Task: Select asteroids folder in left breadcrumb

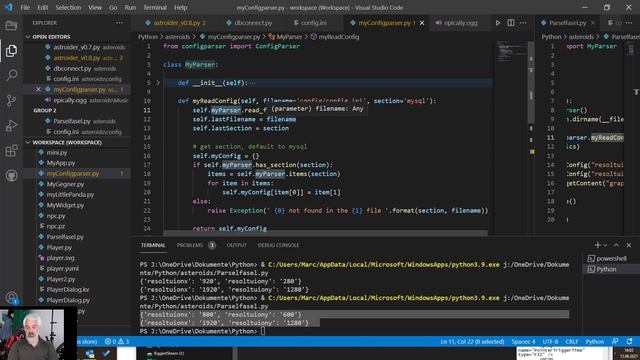Action: point(178,37)
